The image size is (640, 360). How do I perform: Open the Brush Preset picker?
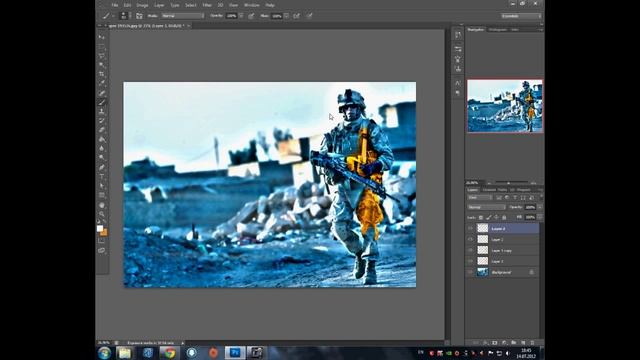tap(126, 16)
